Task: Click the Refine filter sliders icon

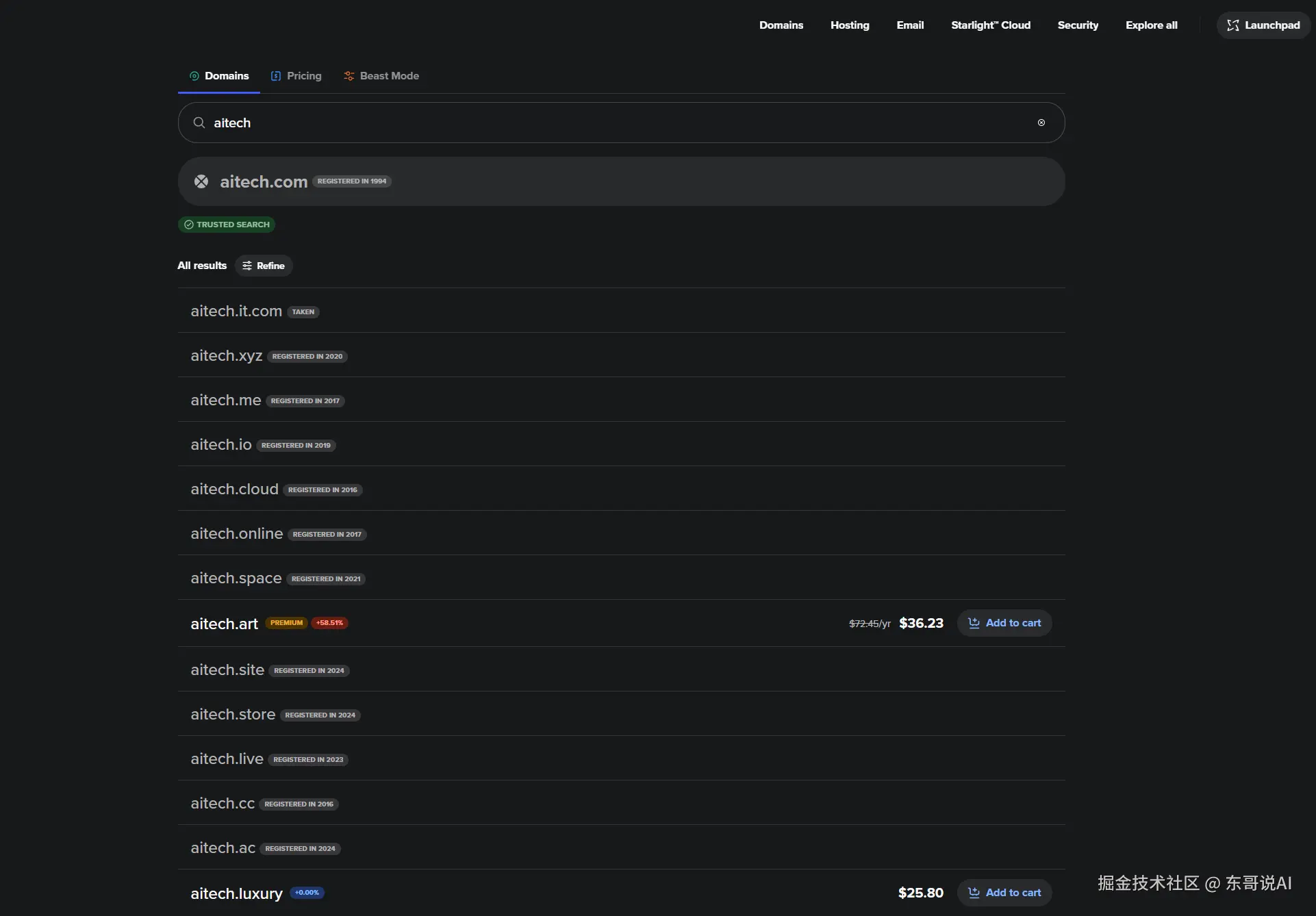Action: coord(247,266)
